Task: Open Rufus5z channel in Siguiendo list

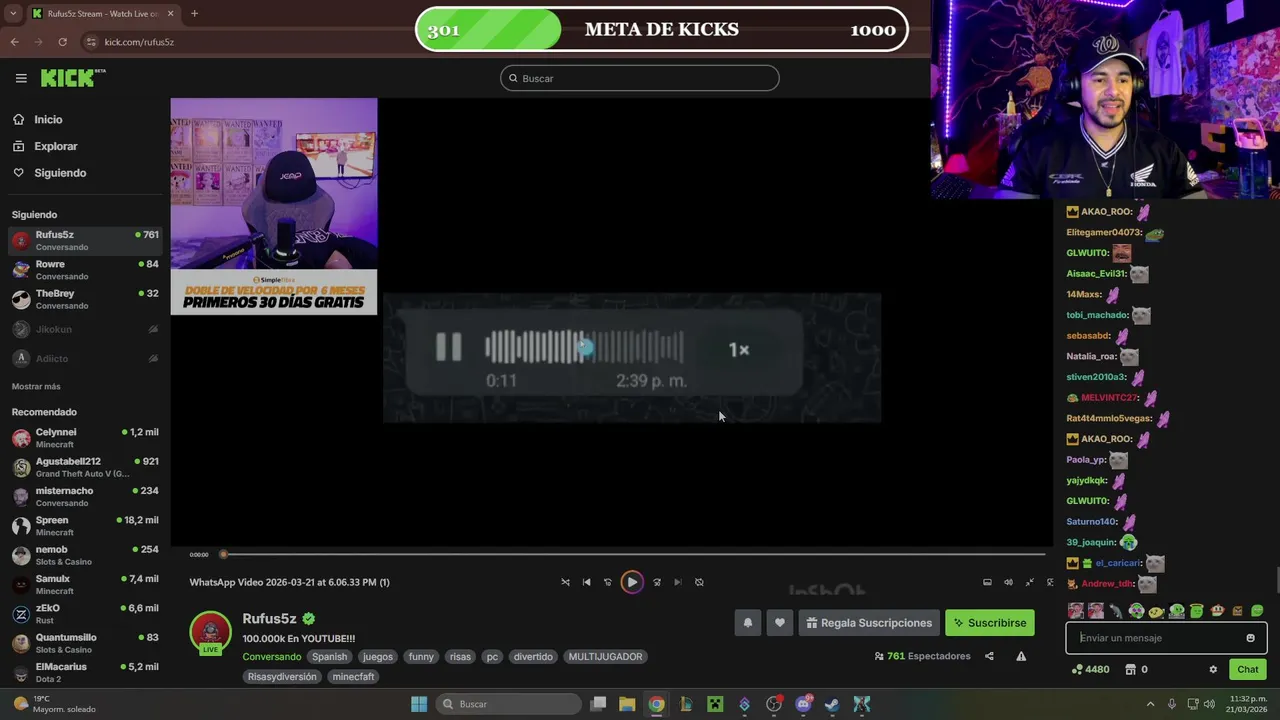Action: pyautogui.click(x=85, y=241)
